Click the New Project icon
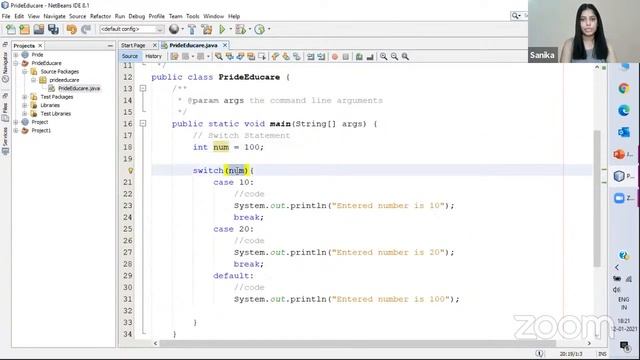The width and height of the screenshot is (640, 360). coord(24,29)
